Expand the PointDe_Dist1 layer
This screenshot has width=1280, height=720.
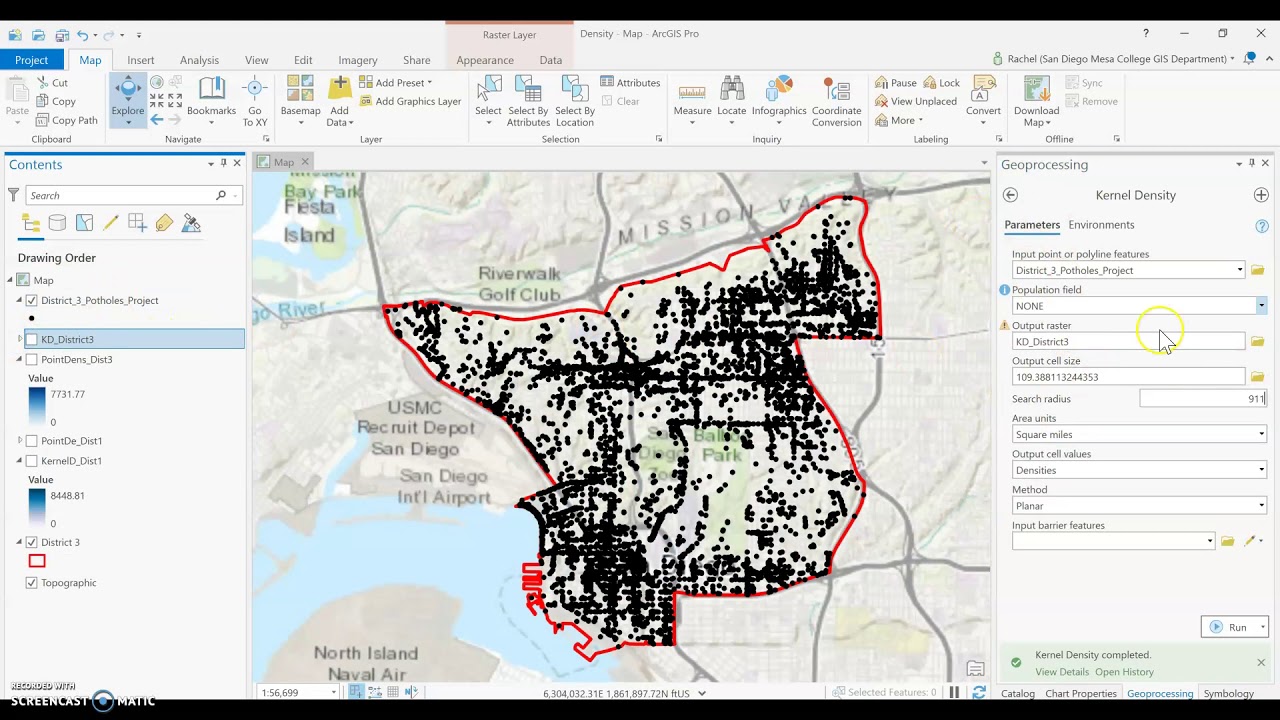pos(19,441)
